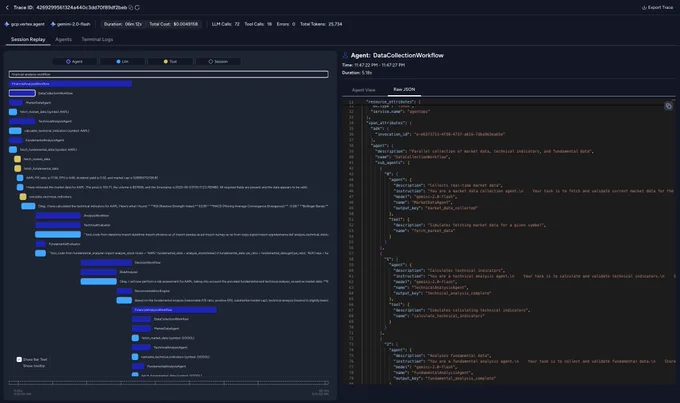Image resolution: width=680 pixels, height=403 pixels.
Task: Click the Duration 06m 12s stat
Action: (x=123, y=24)
